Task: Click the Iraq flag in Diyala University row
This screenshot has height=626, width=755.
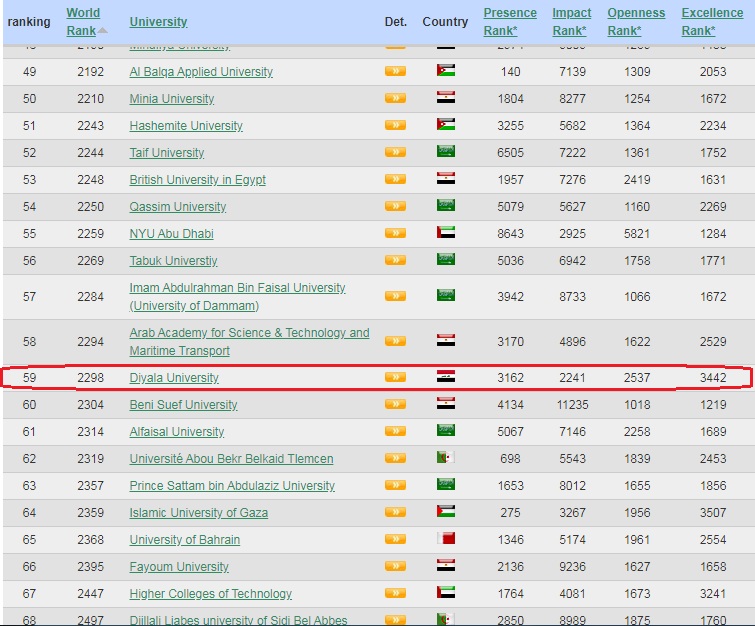Action: (446, 376)
